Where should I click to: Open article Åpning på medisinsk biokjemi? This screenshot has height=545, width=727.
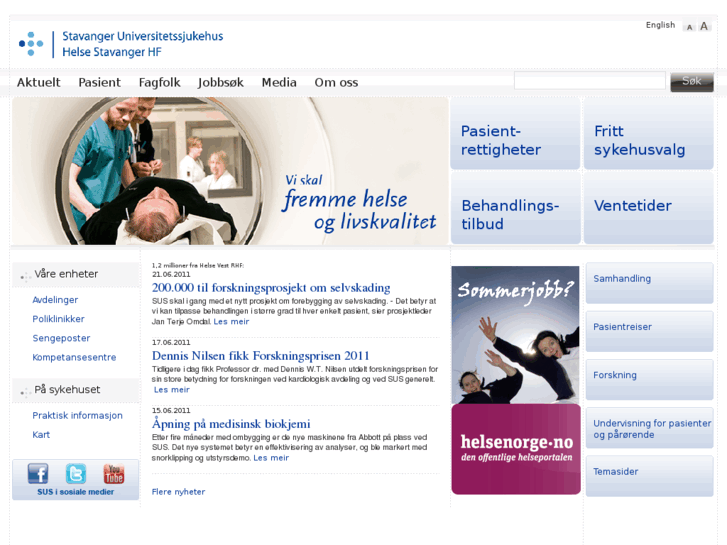coord(231,423)
